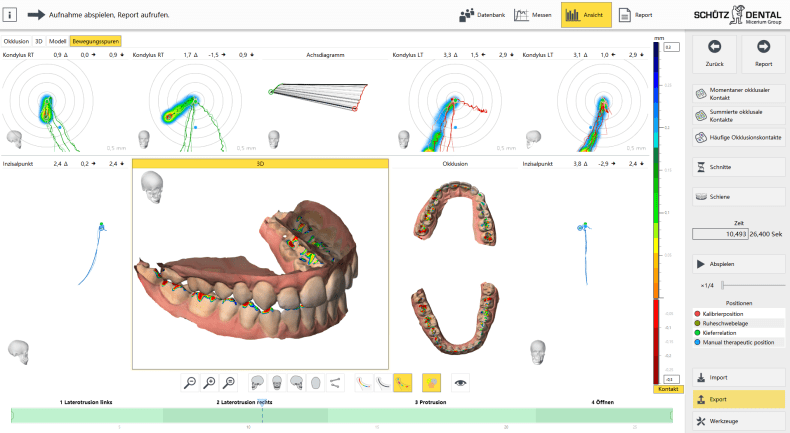Click skull icon in Achsdiagramm panel
The height and width of the screenshot is (433, 790).
[274, 139]
